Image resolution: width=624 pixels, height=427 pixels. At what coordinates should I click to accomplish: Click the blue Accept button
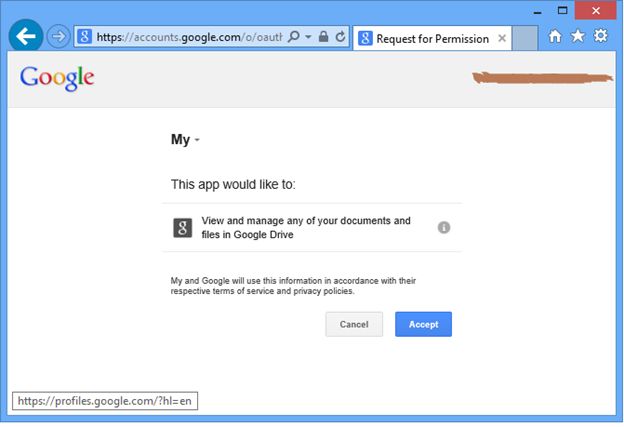pyautogui.click(x=423, y=324)
